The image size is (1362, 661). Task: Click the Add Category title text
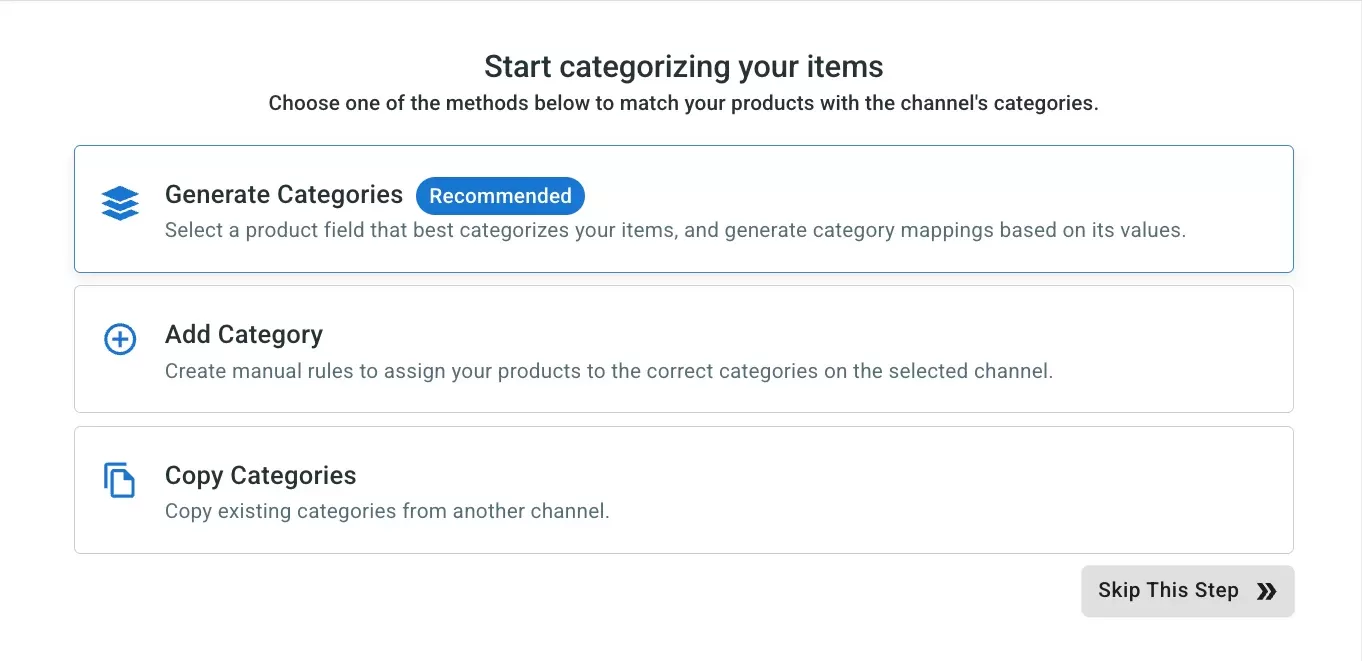point(244,334)
